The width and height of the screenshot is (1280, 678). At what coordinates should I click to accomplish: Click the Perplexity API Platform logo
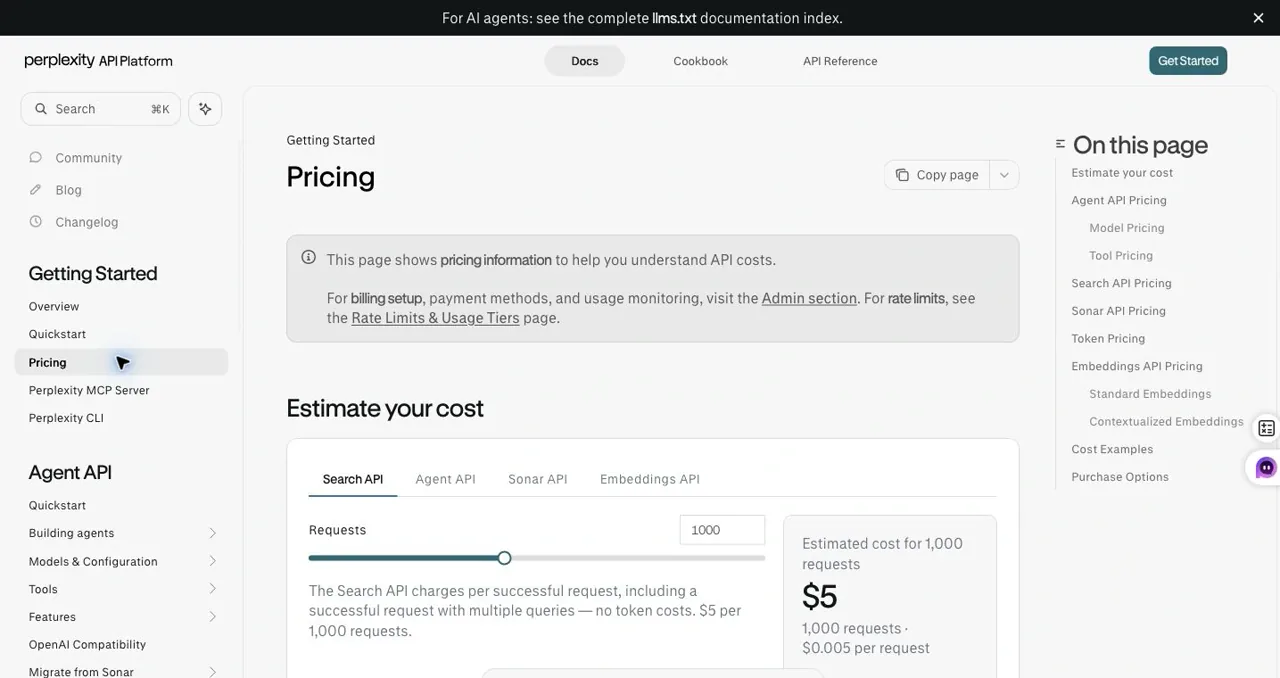pos(98,61)
